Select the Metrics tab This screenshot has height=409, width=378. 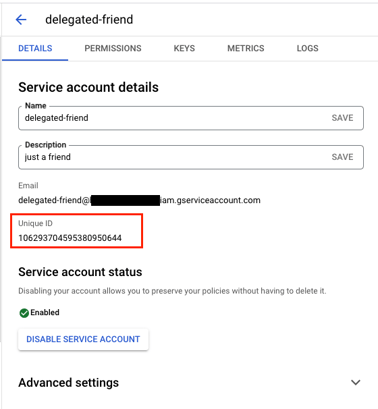pos(246,48)
